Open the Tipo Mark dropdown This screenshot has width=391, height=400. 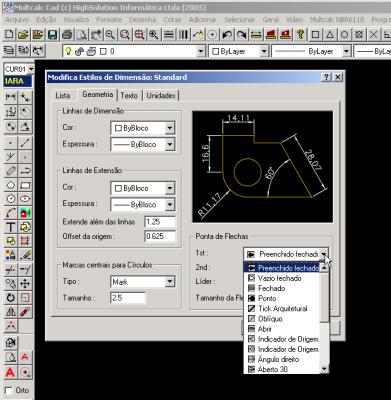point(170,282)
